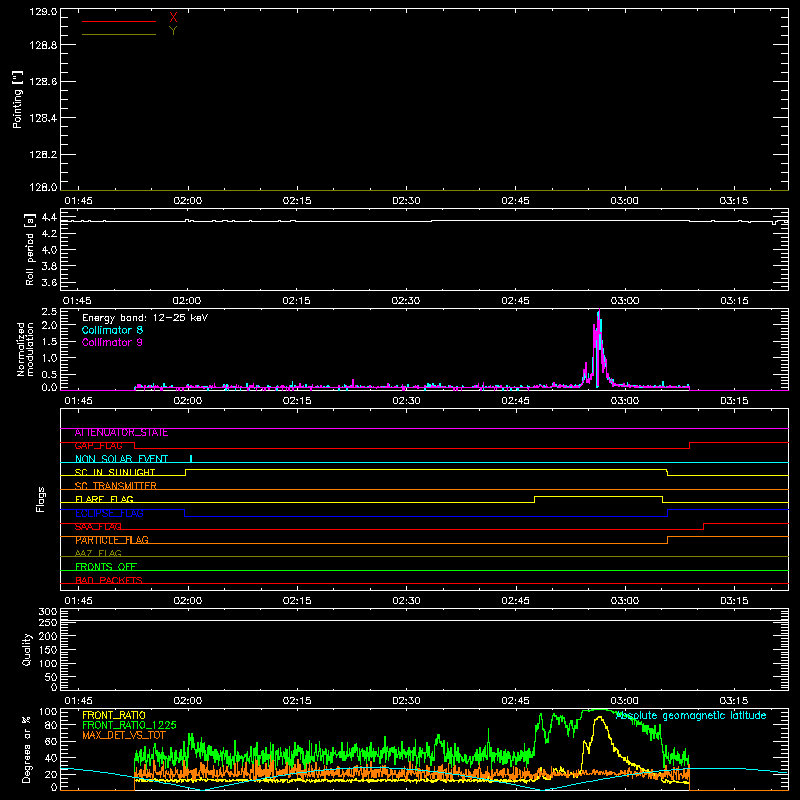The height and width of the screenshot is (800, 800).
Task: Click the cyan NON_SOLAR_EVENT spike near 02:00
Action: click(x=191, y=458)
